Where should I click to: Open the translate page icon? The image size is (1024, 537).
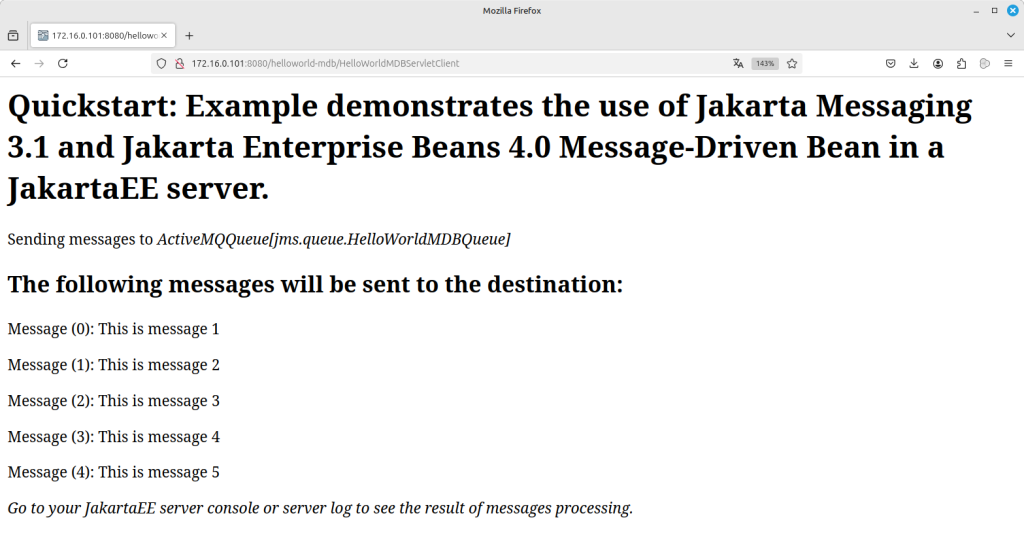738,63
